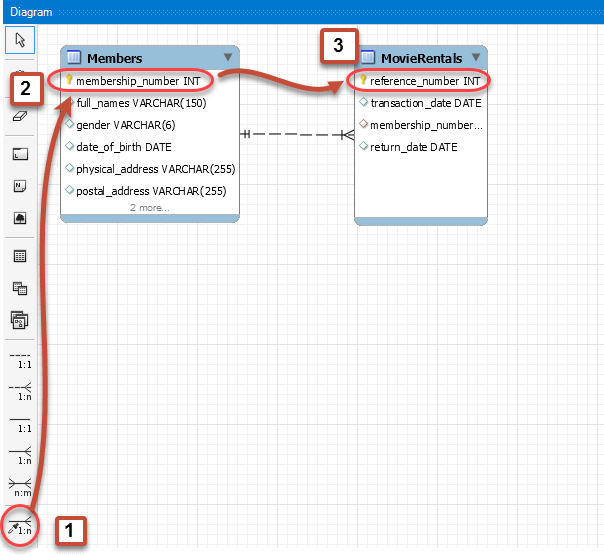The image size is (604, 555).
Task: Select the place new table tool
Action: 20,257
